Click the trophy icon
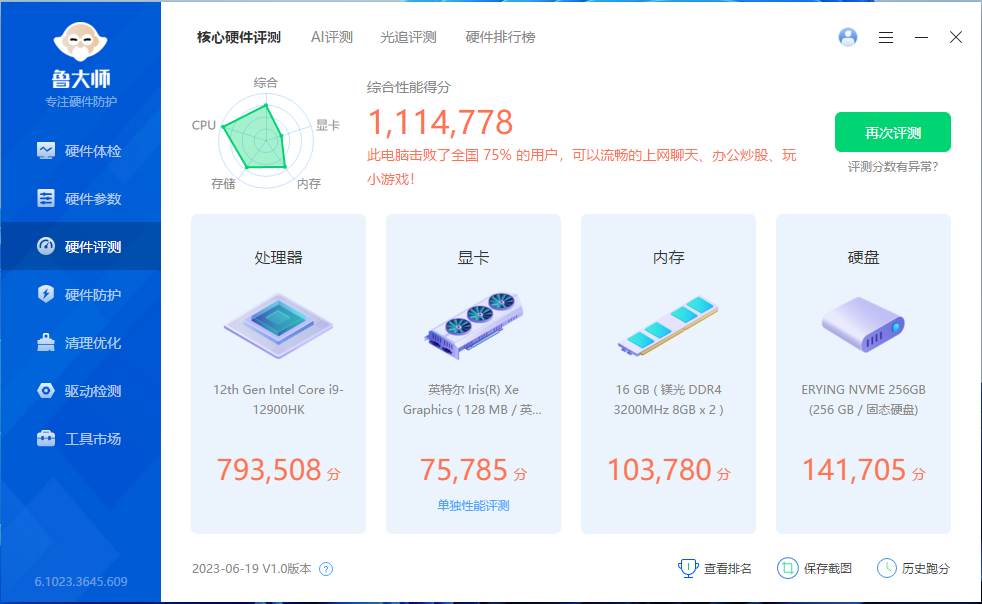Viewport: 982px width, 604px height. coord(688,568)
